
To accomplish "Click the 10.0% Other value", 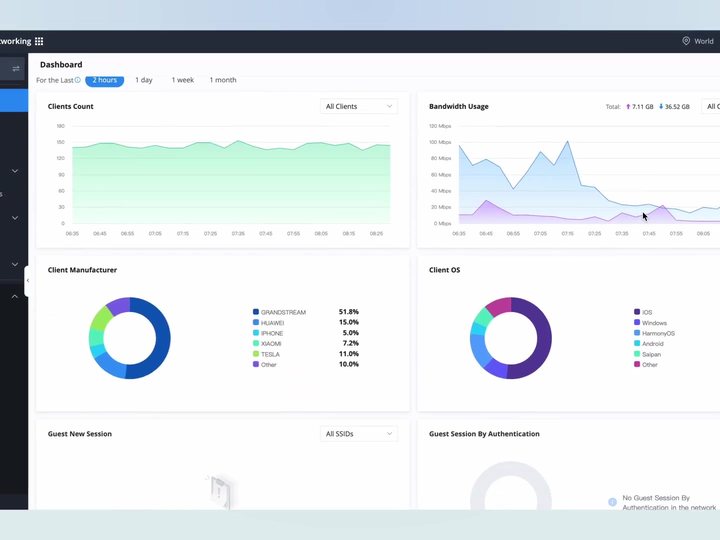I will coord(349,364).
